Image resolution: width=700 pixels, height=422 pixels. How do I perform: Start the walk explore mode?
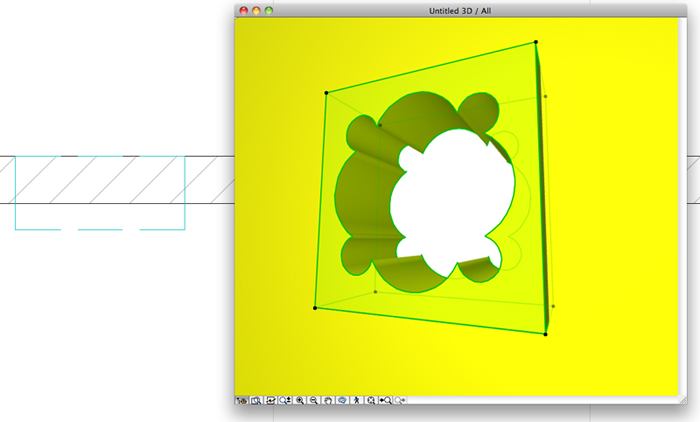(x=357, y=400)
